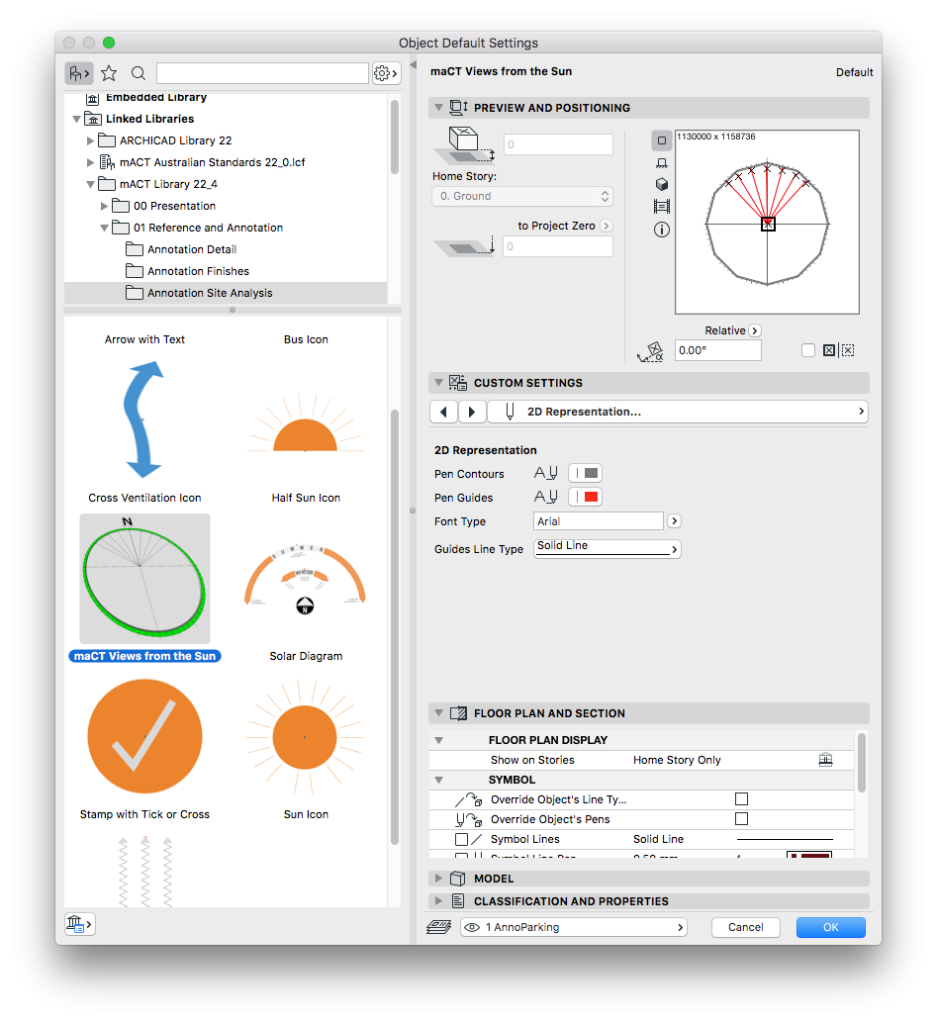Open the Home Story dropdown
The height and width of the screenshot is (1024, 937).
tap(522, 196)
